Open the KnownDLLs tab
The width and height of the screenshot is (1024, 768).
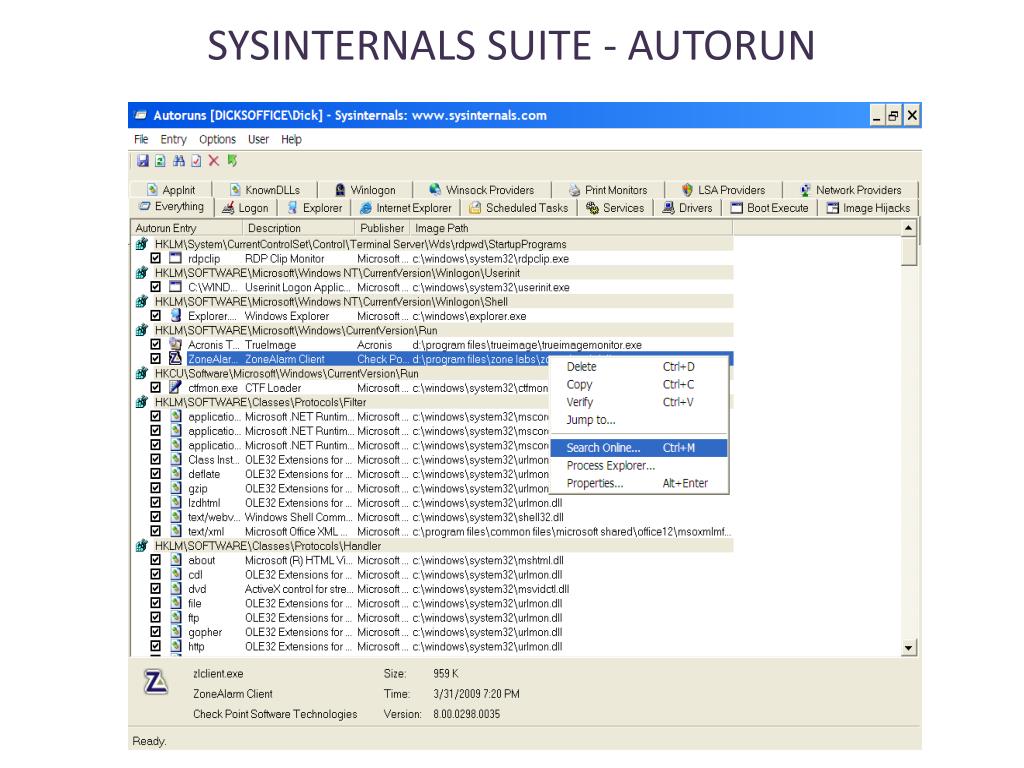264,190
